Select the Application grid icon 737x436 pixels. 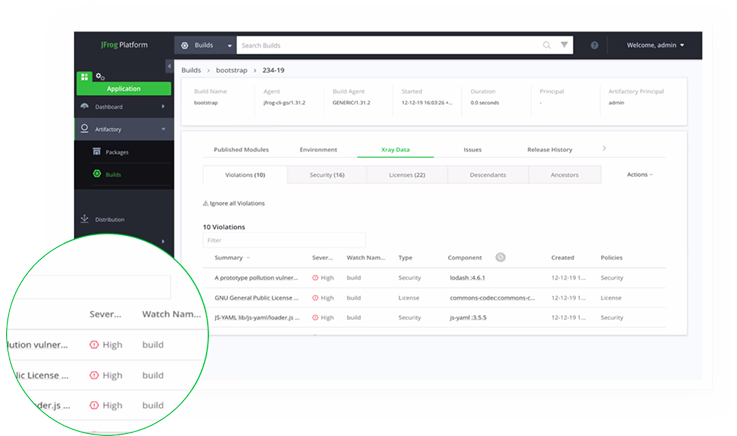pos(85,76)
